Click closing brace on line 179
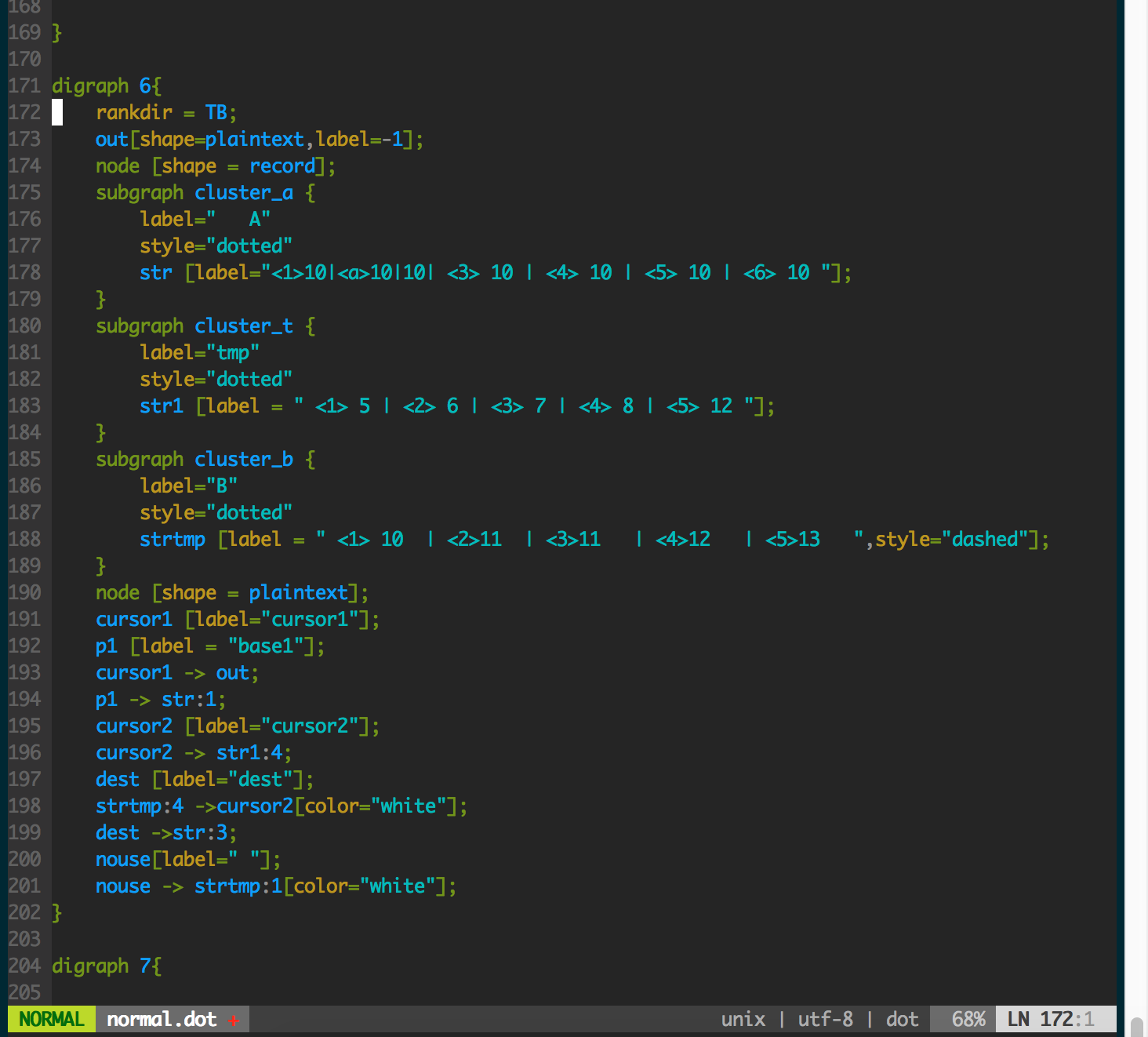 [100, 299]
